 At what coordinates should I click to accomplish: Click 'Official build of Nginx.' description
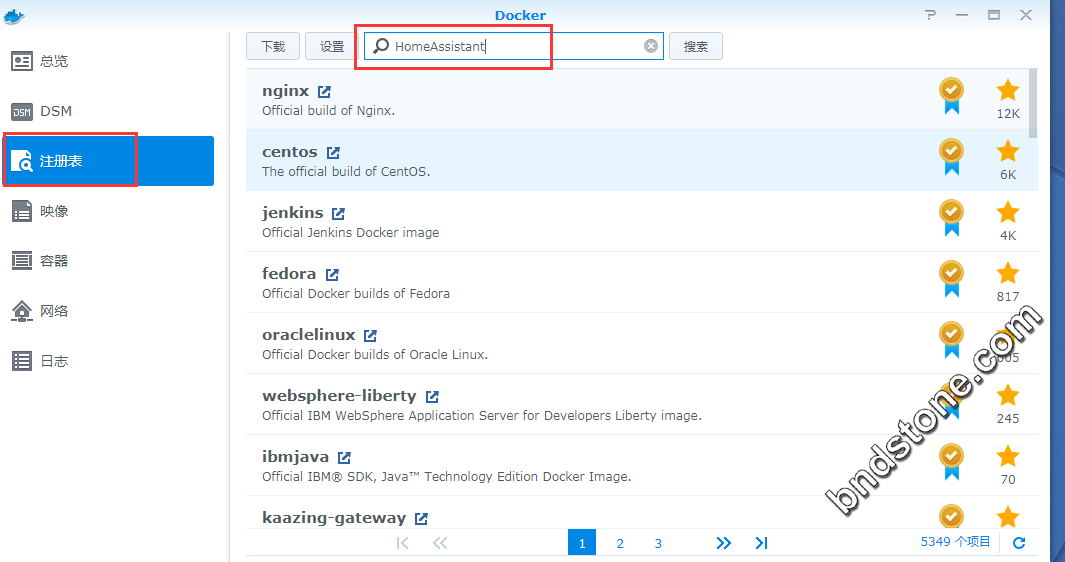pos(329,110)
